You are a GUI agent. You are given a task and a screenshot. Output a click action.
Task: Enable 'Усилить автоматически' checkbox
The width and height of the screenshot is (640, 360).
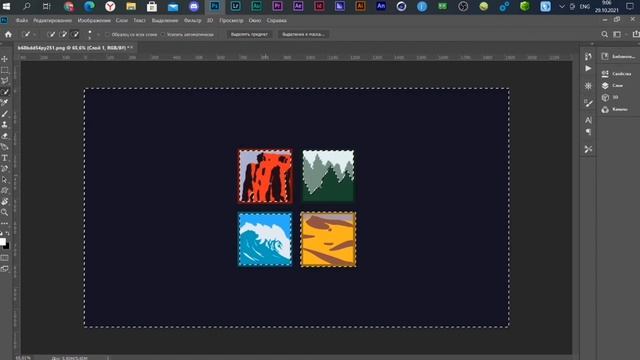[163, 35]
